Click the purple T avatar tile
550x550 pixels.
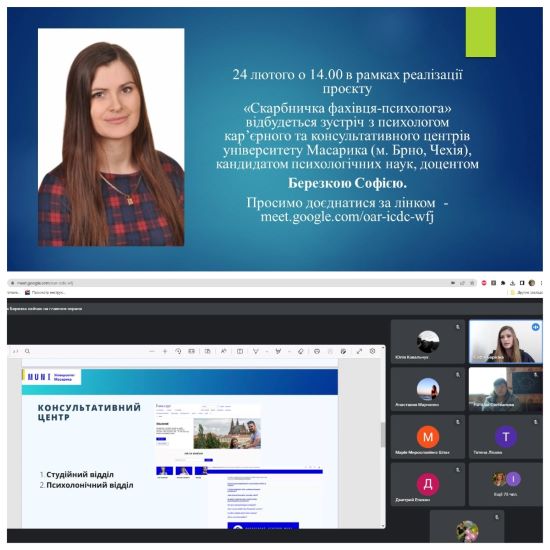505,437
